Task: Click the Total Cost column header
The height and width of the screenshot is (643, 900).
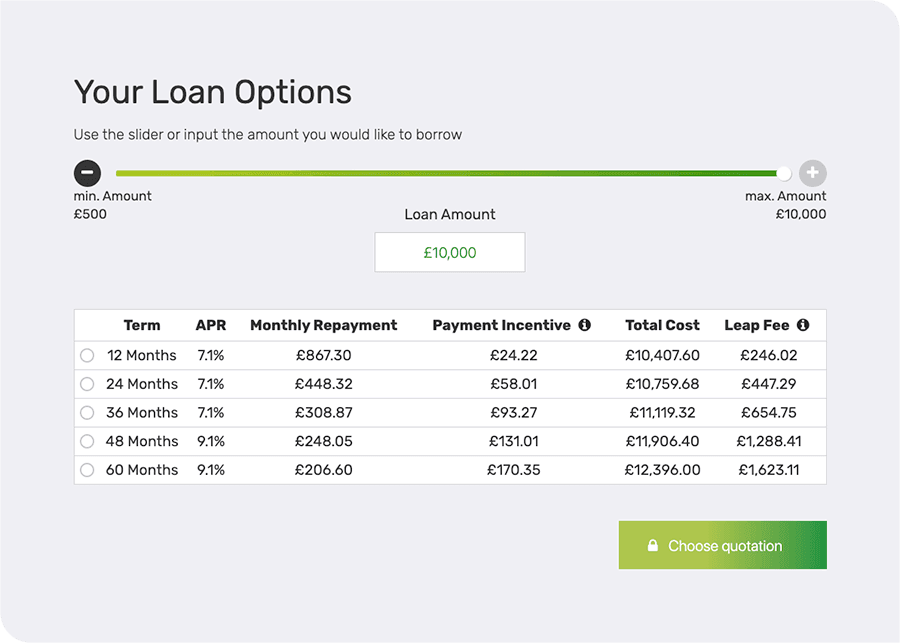Action: click(662, 325)
